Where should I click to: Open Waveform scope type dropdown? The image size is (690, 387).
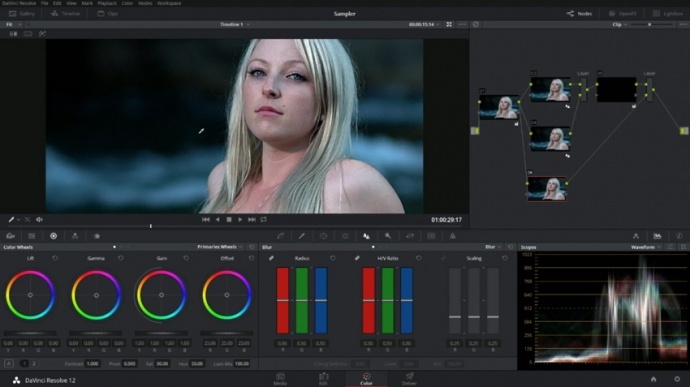646,247
